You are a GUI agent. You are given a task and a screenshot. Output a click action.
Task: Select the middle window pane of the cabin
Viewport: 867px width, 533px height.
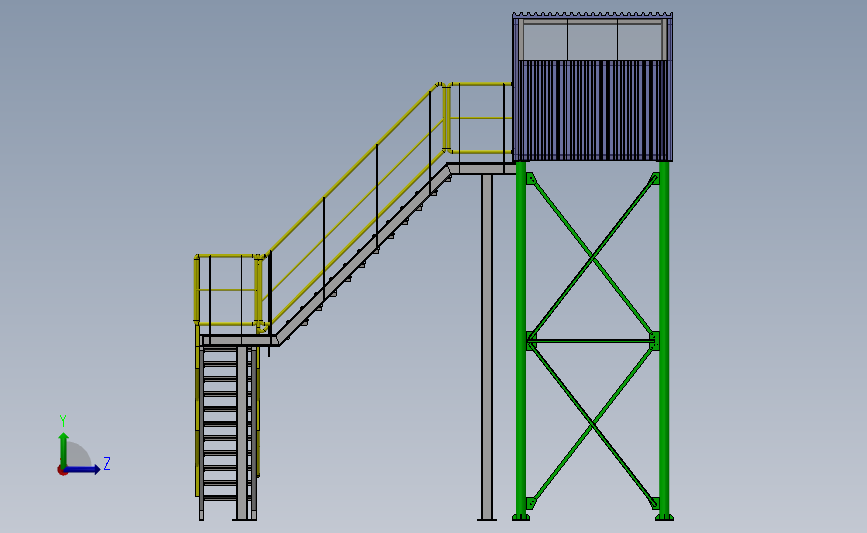[592, 40]
